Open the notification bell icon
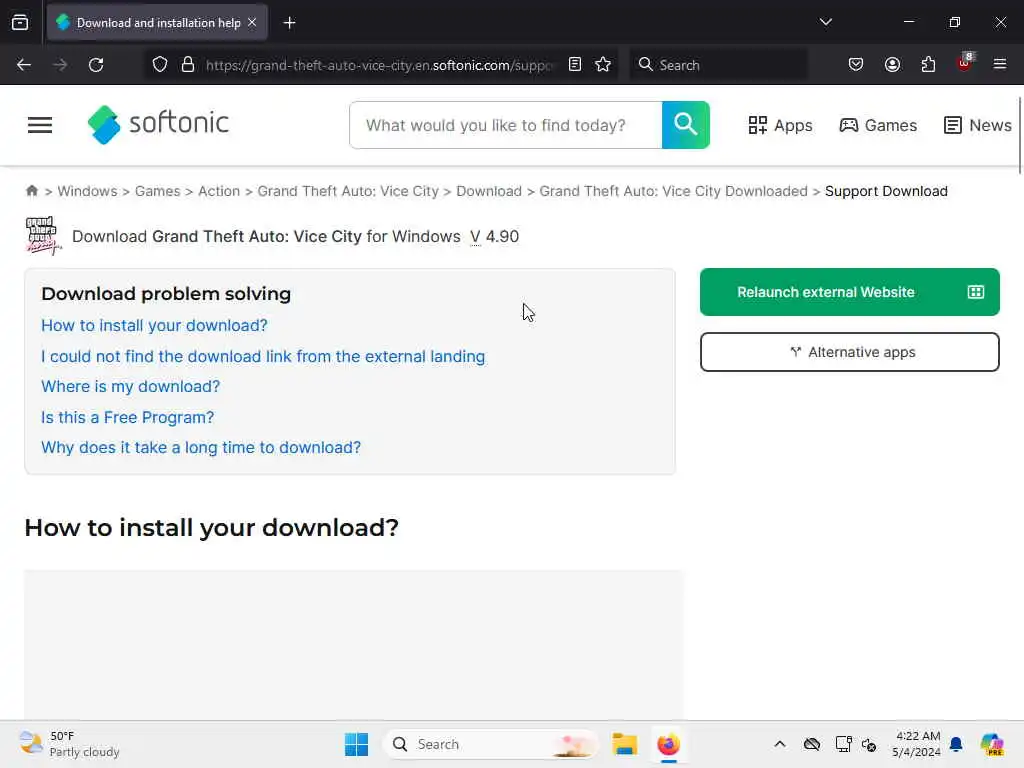The width and height of the screenshot is (1024, 768). pyautogui.click(x=956, y=744)
